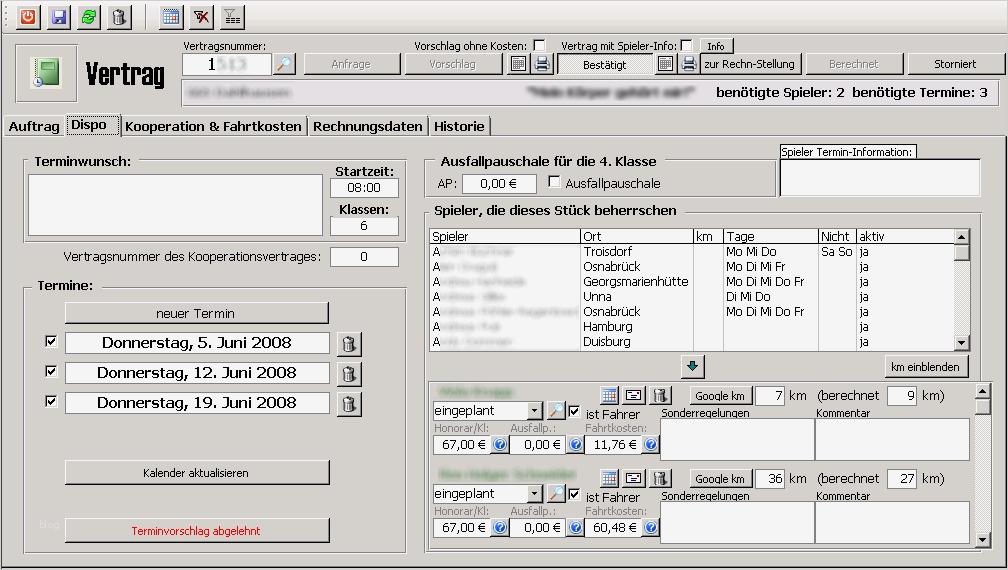Screen dimensions: 1008x570
Task: Uncheck the Donnerstag, 12. Juni 2008 checkbox
Action: 51,371
